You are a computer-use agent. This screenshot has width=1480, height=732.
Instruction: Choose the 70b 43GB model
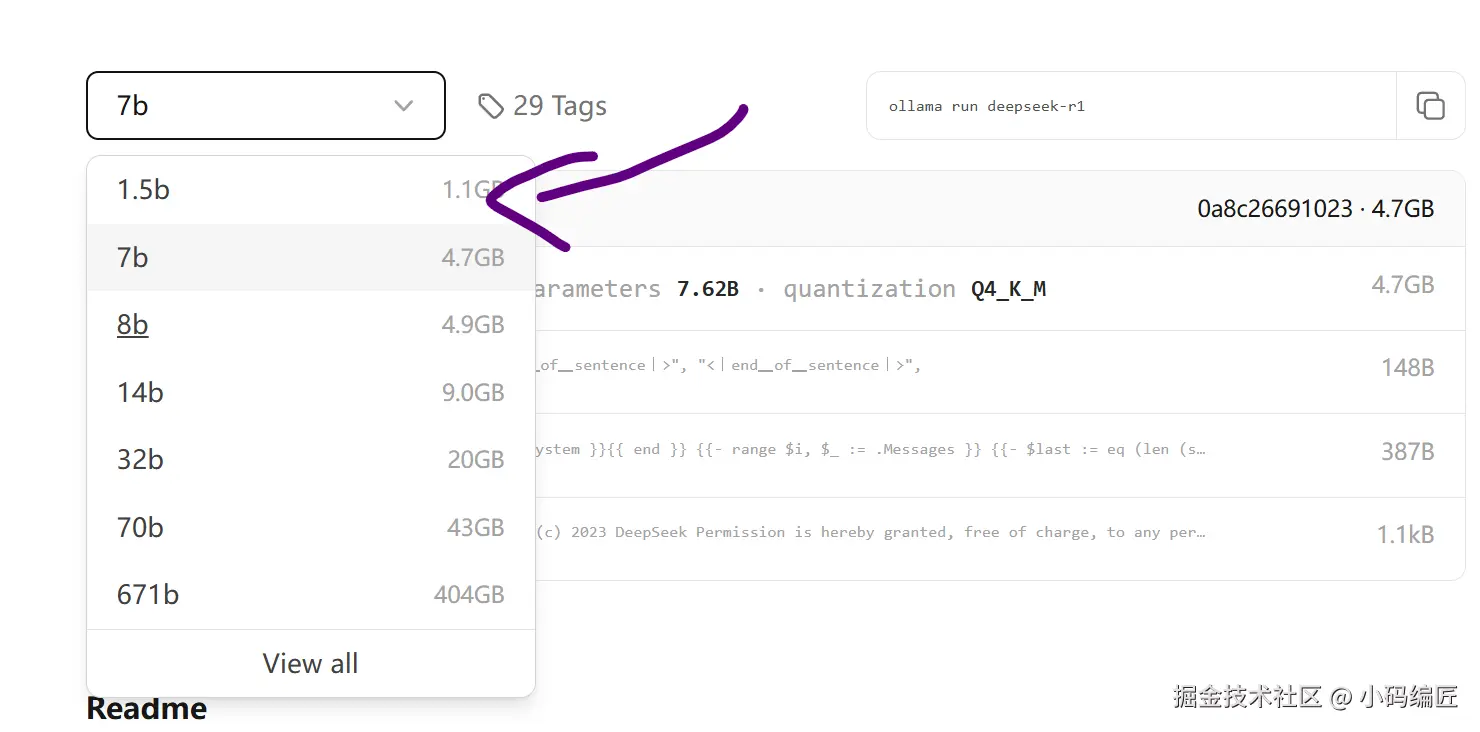pyautogui.click(x=310, y=527)
